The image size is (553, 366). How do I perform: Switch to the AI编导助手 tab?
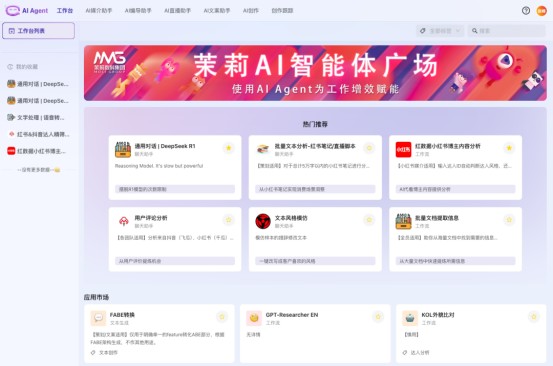[x=138, y=11]
